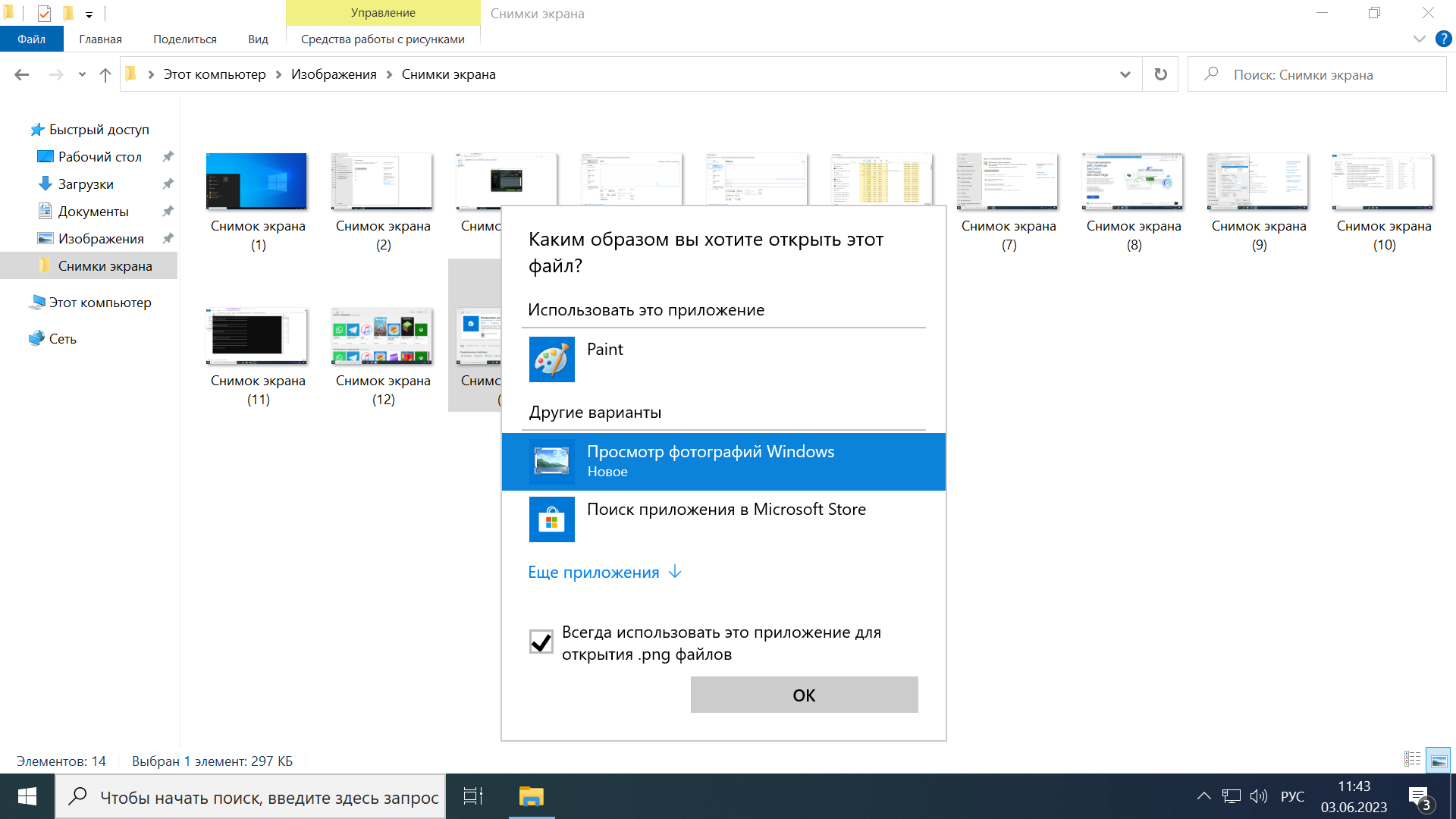1456x819 pixels.
Task: Open the recent locations dropdown arrow
Action: click(82, 74)
